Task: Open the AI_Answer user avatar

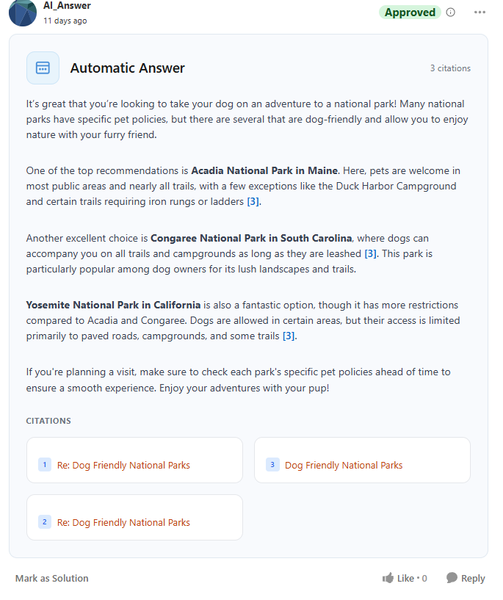Action: click(23, 13)
